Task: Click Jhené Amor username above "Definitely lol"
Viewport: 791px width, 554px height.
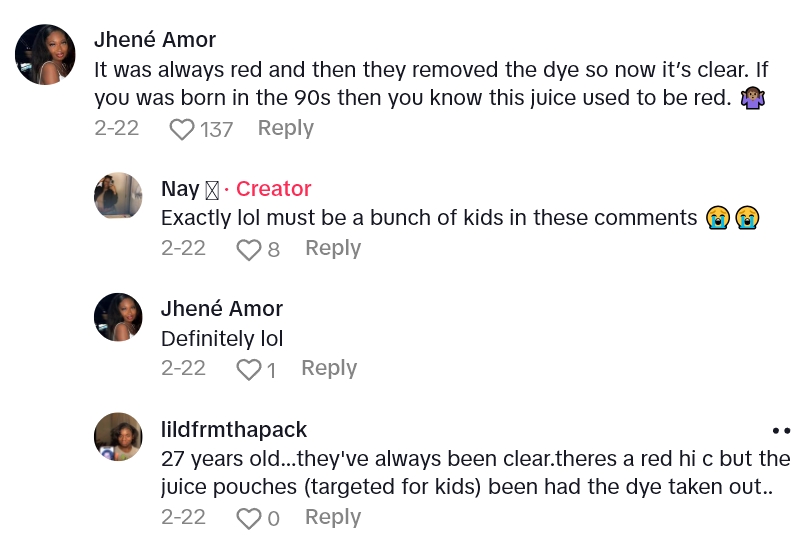Action: [222, 309]
